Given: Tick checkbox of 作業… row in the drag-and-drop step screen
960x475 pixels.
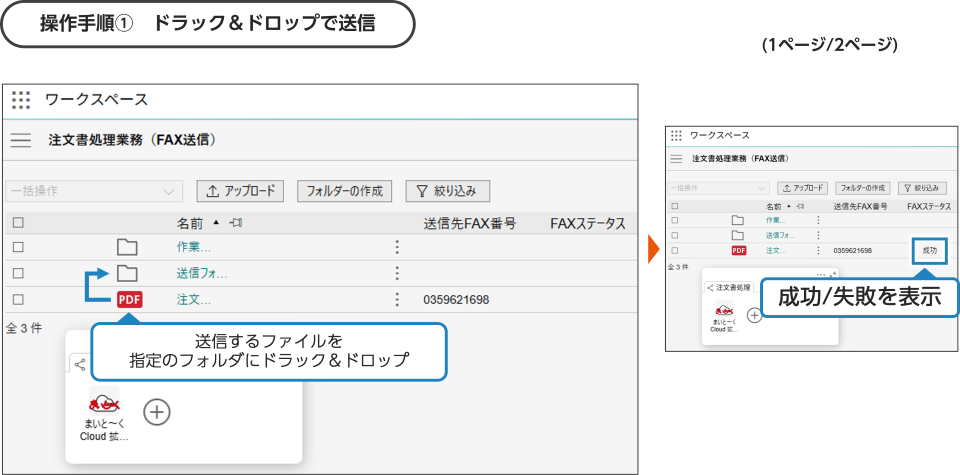Looking at the screenshot, I should tap(18, 247).
